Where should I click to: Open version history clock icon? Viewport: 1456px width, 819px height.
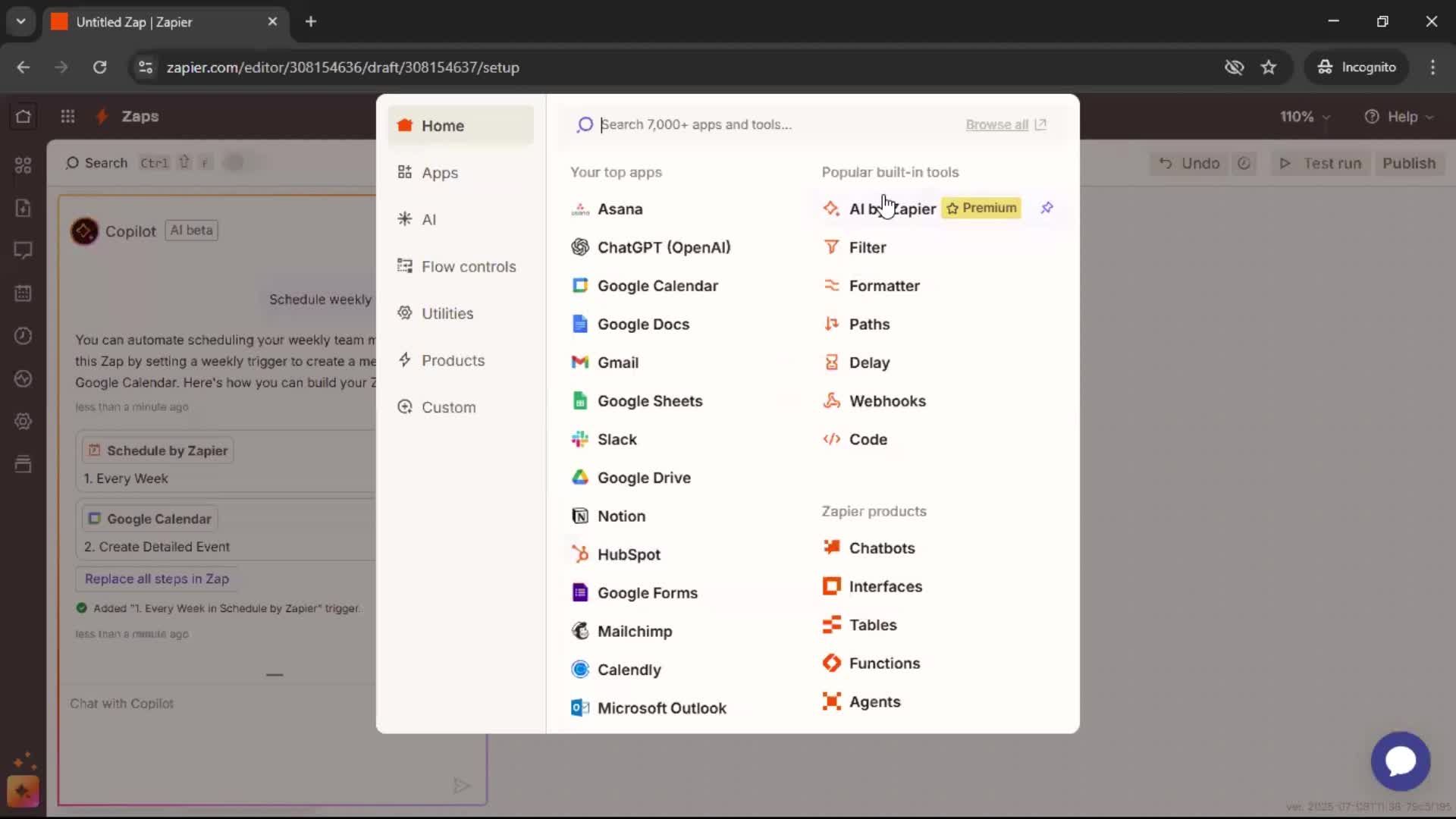[x=1244, y=163]
